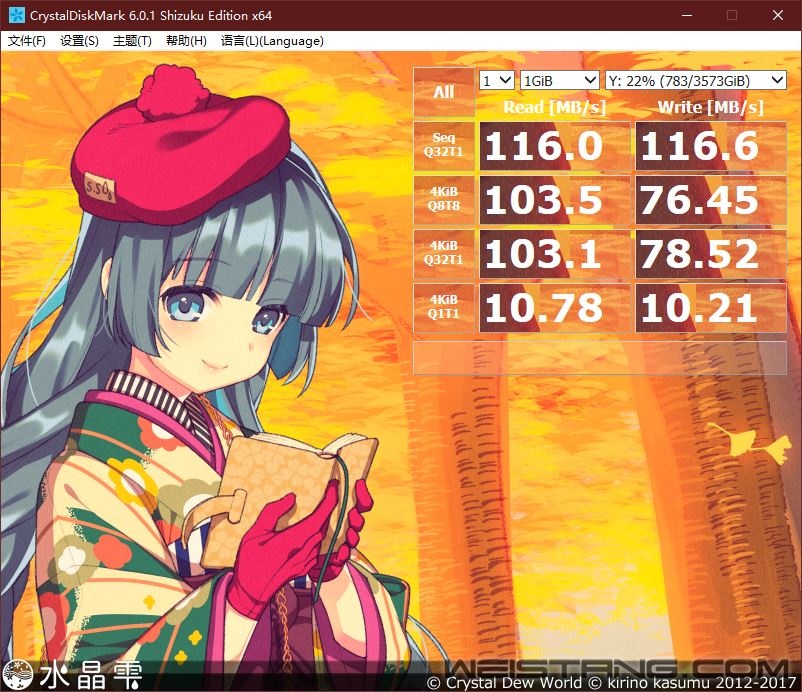Open the test count dropdown showing 1
802x692 pixels.
tap(495, 79)
